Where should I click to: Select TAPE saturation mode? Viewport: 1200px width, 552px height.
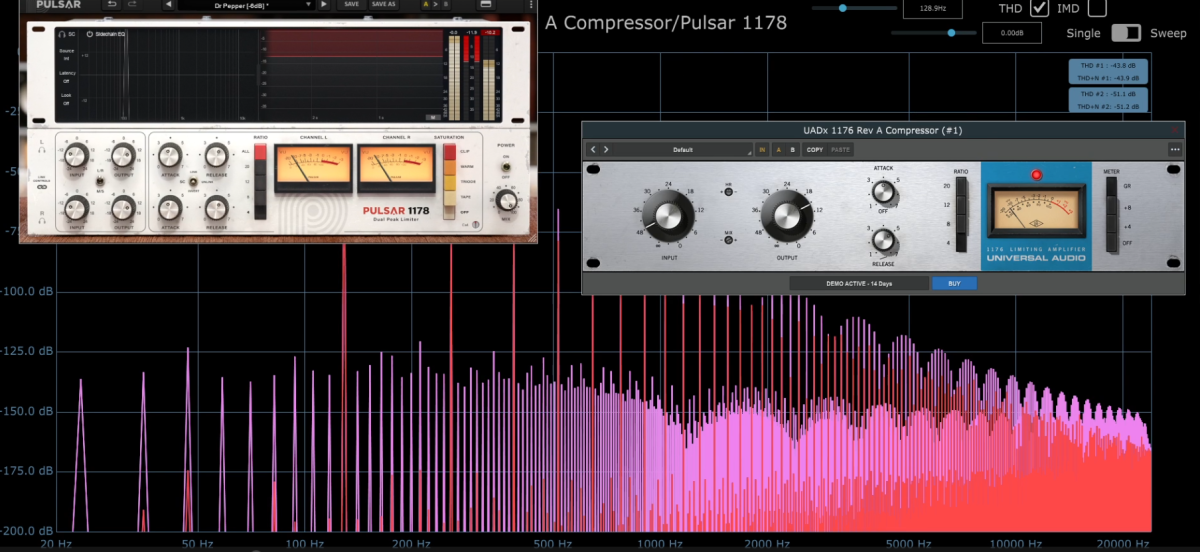click(449, 197)
